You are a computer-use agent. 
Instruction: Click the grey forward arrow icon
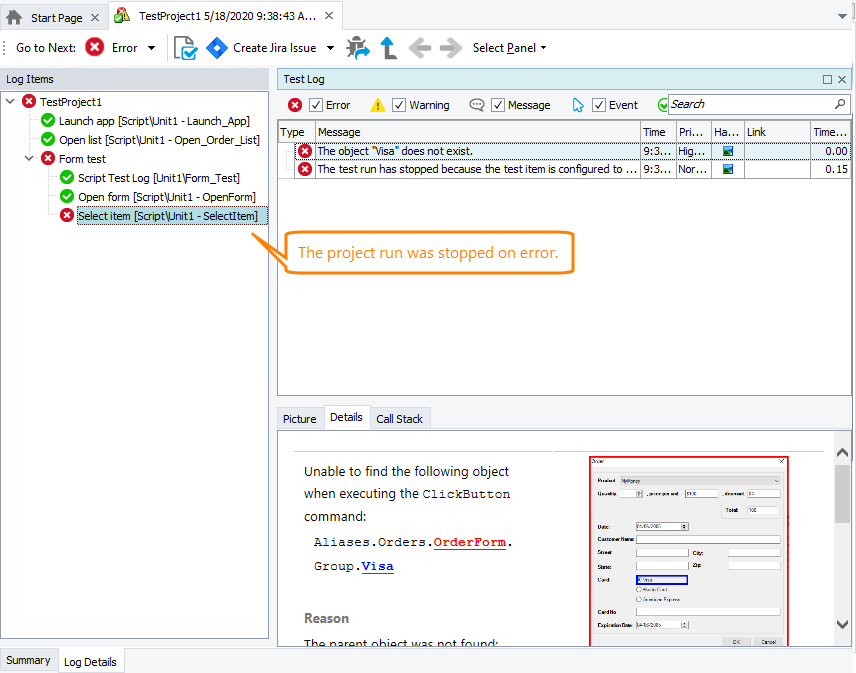click(450, 48)
